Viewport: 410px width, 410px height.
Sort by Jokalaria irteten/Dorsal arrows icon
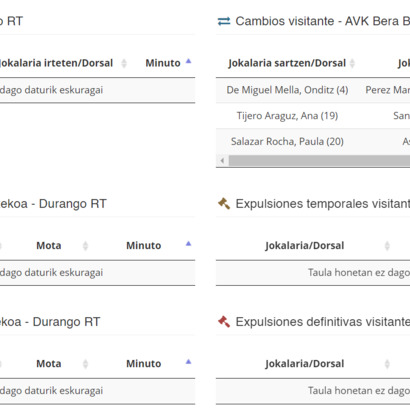click(x=124, y=63)
